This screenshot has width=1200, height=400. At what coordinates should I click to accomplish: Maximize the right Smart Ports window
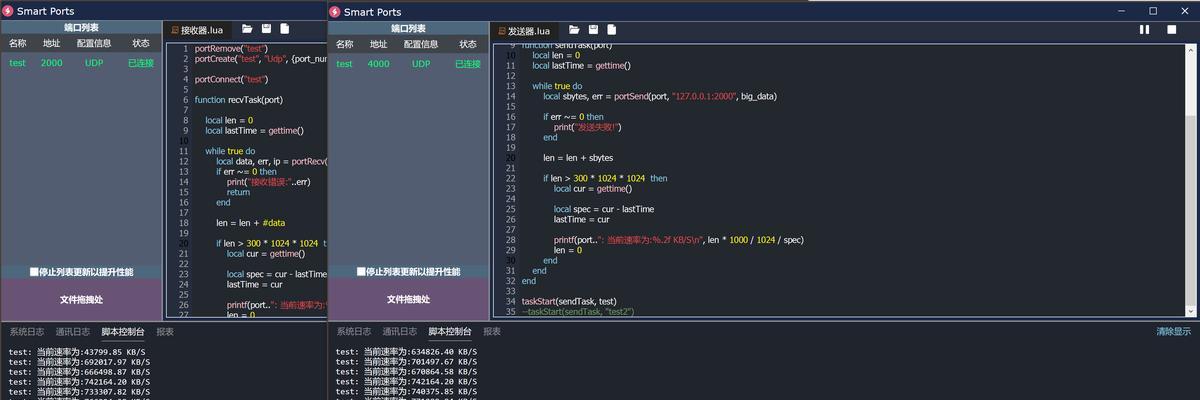point(1153,11)
